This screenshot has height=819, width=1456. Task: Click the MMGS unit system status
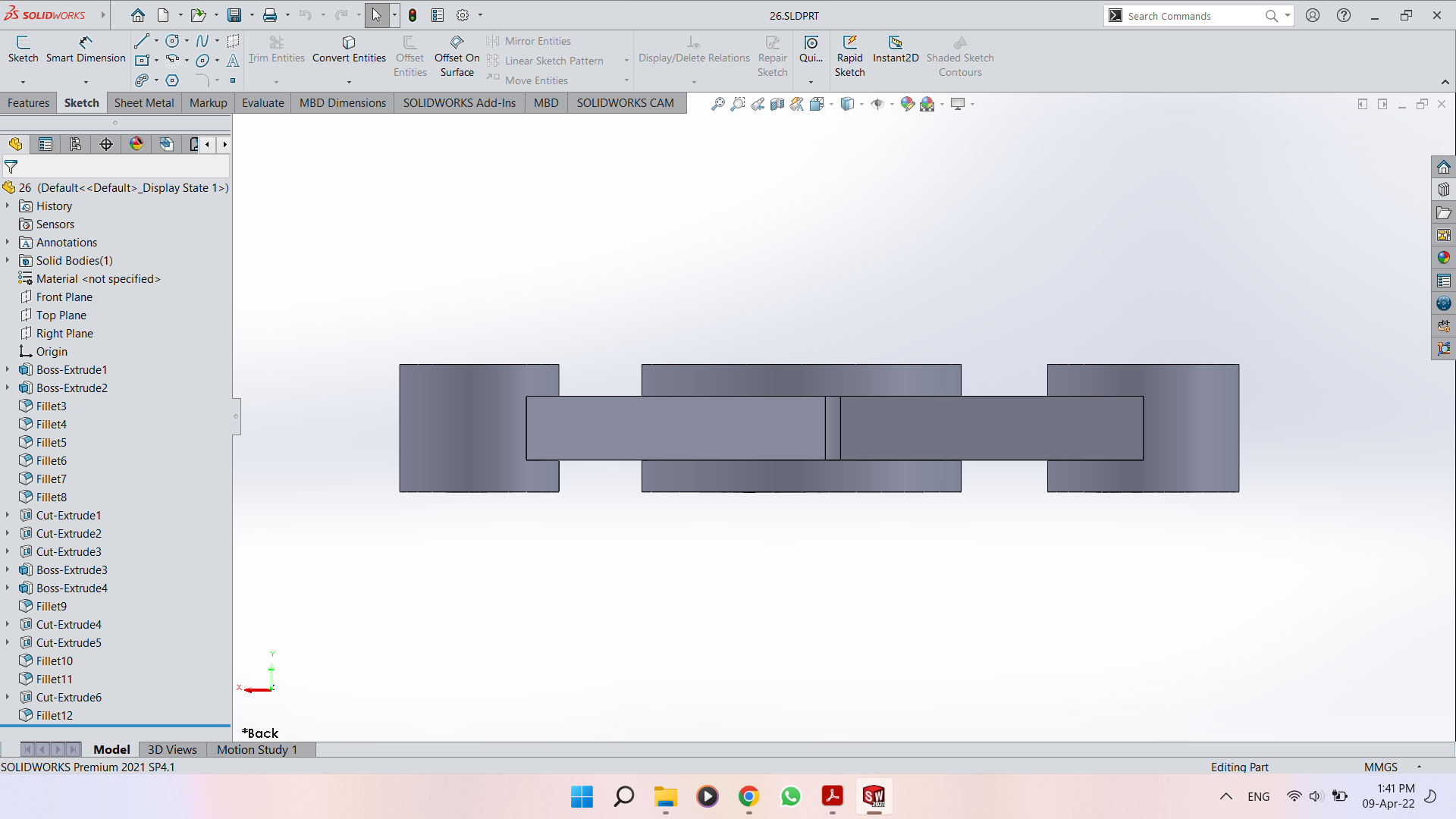(x=1380, y=767)
